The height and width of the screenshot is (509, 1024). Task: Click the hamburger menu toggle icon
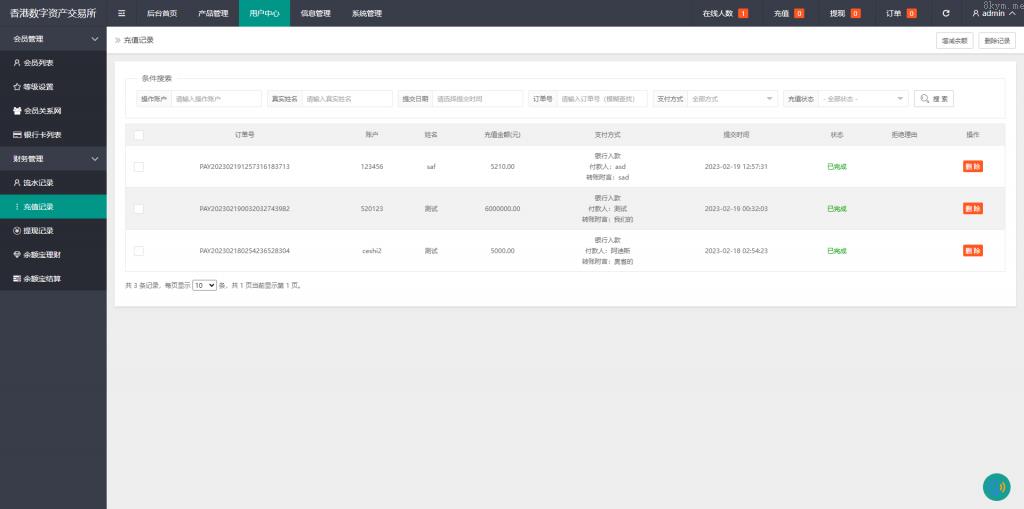click(122, 13)
